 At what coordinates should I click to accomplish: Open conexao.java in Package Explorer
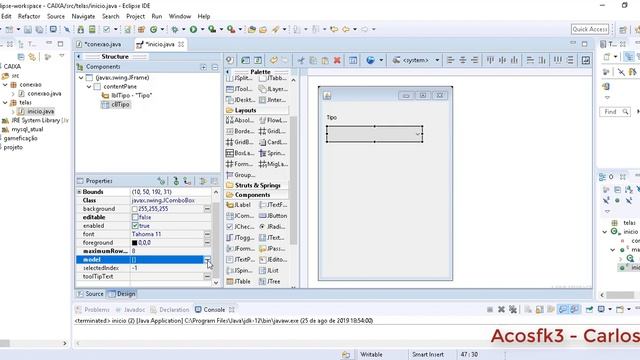(40, 93)
